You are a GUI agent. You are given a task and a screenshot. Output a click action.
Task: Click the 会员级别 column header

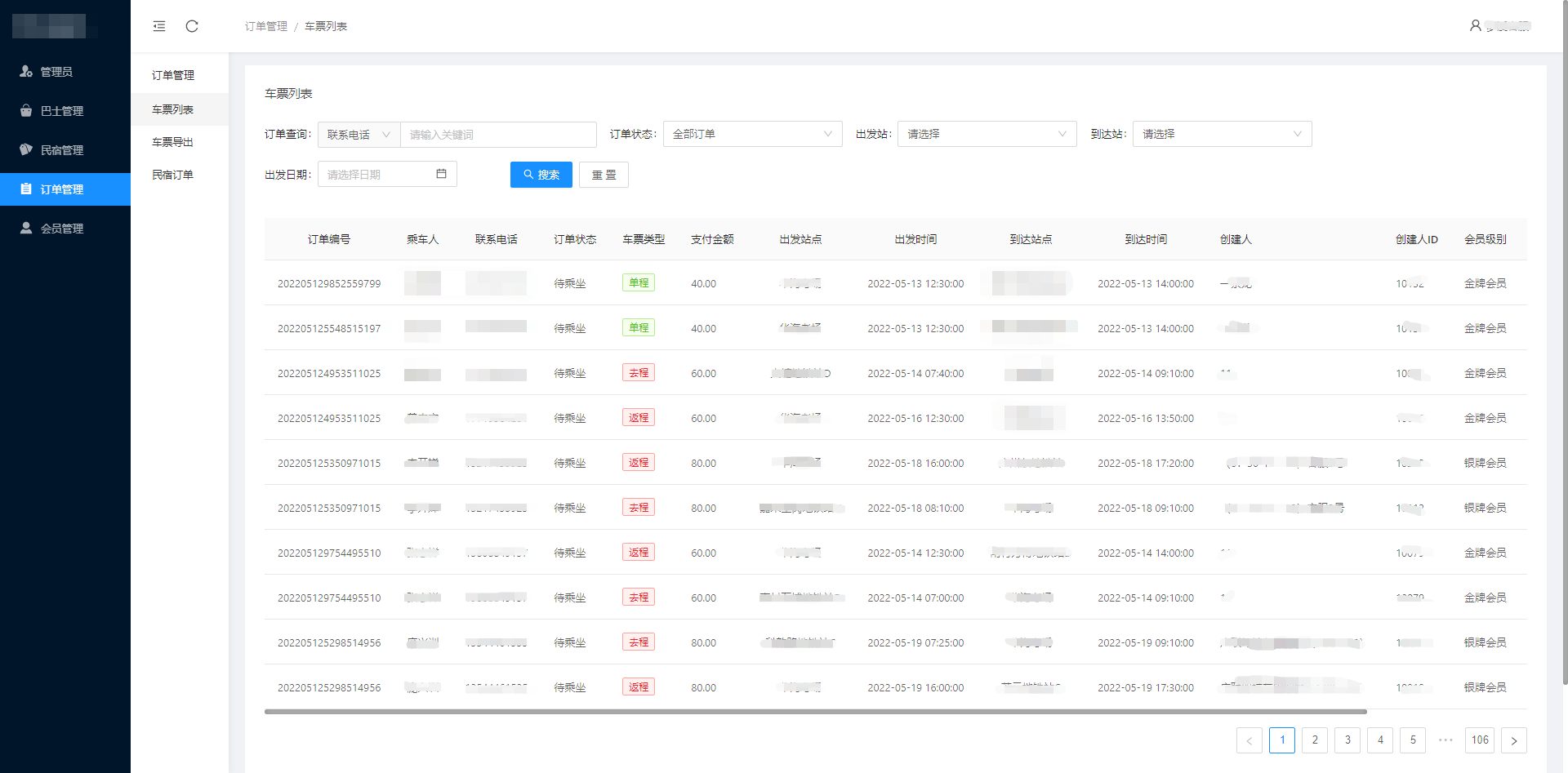pos(1485,239)
